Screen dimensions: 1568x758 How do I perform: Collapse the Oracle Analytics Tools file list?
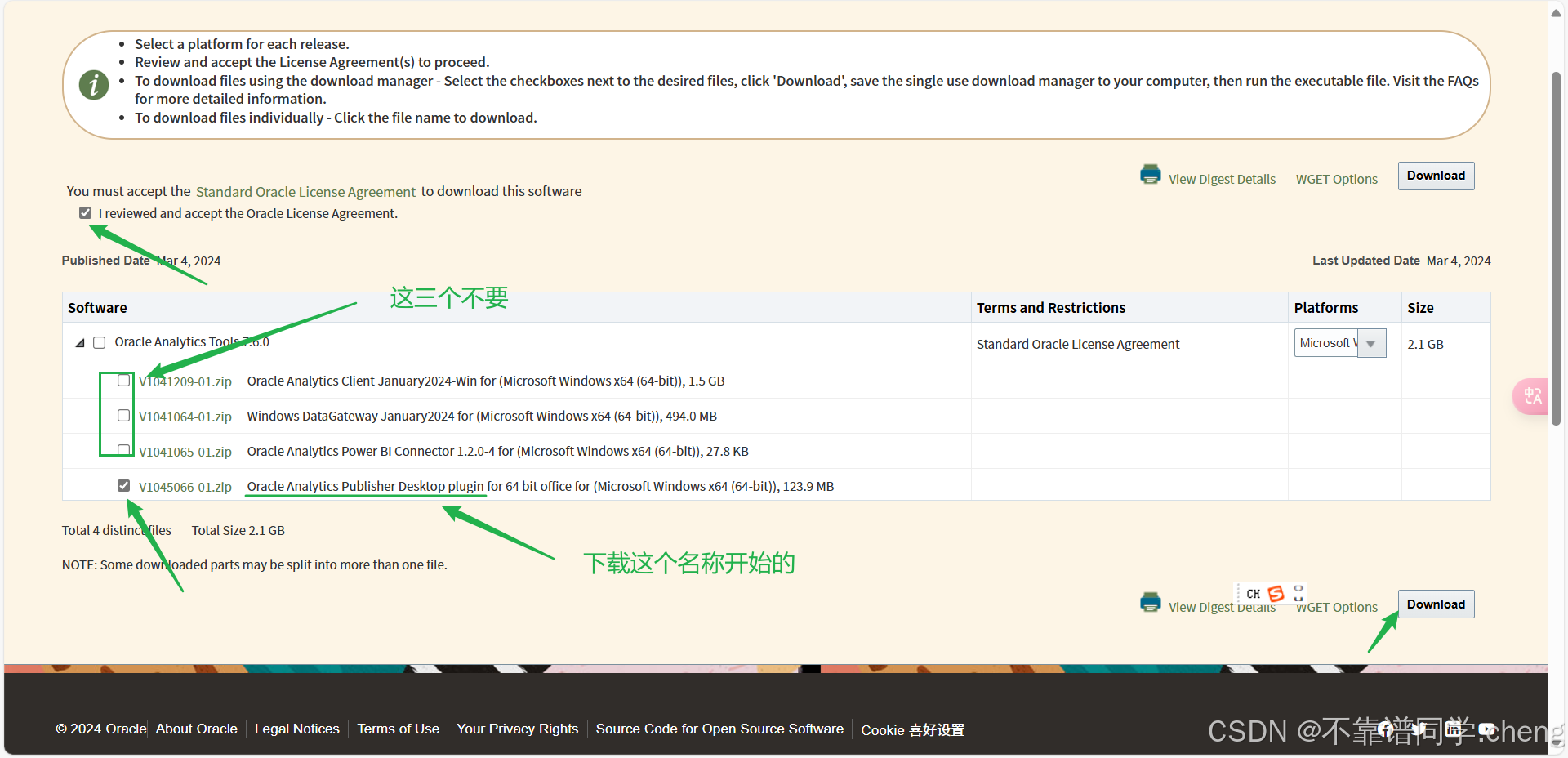coord(81,342)
